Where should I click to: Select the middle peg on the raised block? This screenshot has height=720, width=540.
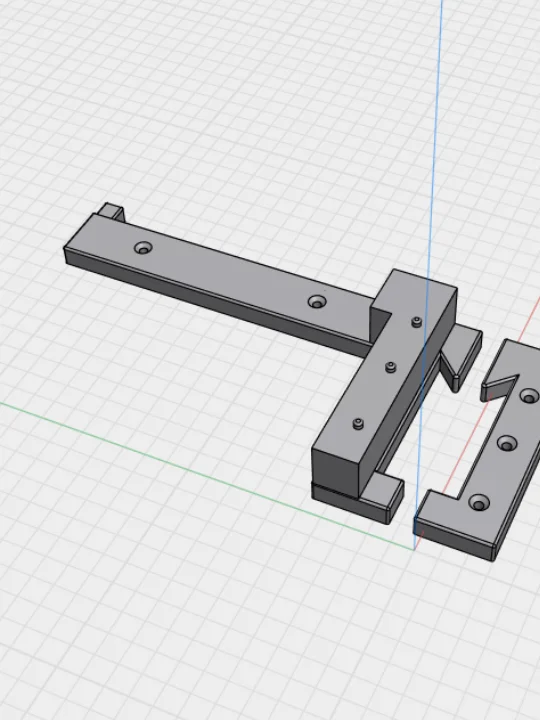tap(390, 367)
